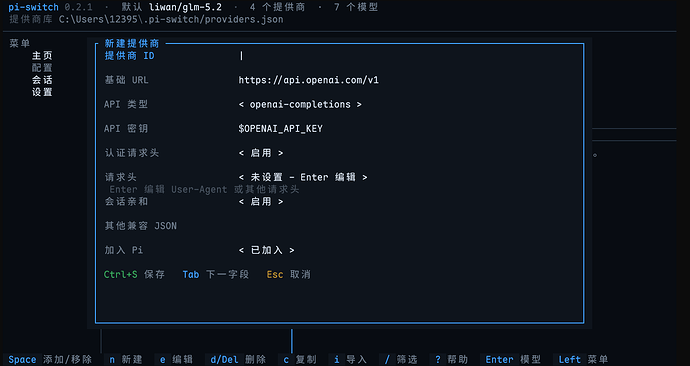Open 配置 menu entry
Image resolution: width=690 pixels, height=366 pixels.
pos(42,68)
